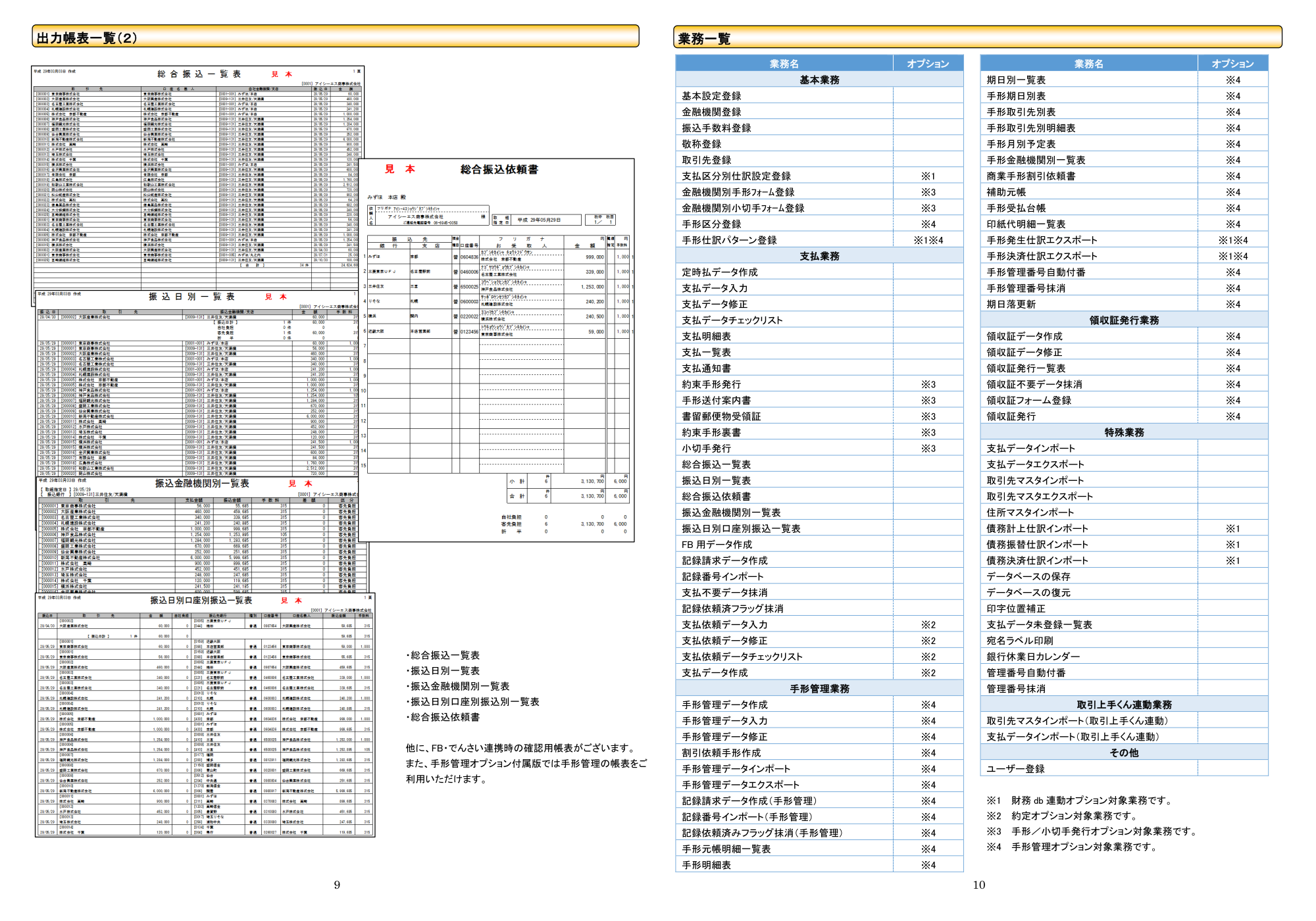Viewport: 1316px width, 921px height.
Task: Select the FB用データ作成 row
Action: [x=819, y=545]
